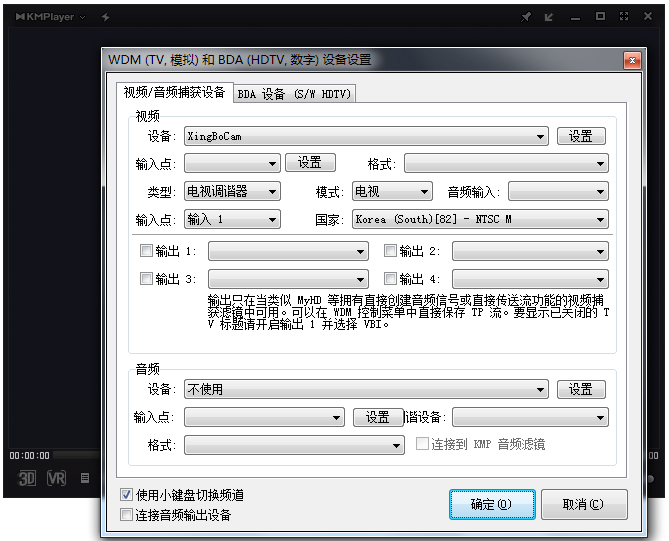Image resolution: width=669 pixels, height=541 pixels.
Task: Open the 输出 3 dropdown list
Action: 288,279
